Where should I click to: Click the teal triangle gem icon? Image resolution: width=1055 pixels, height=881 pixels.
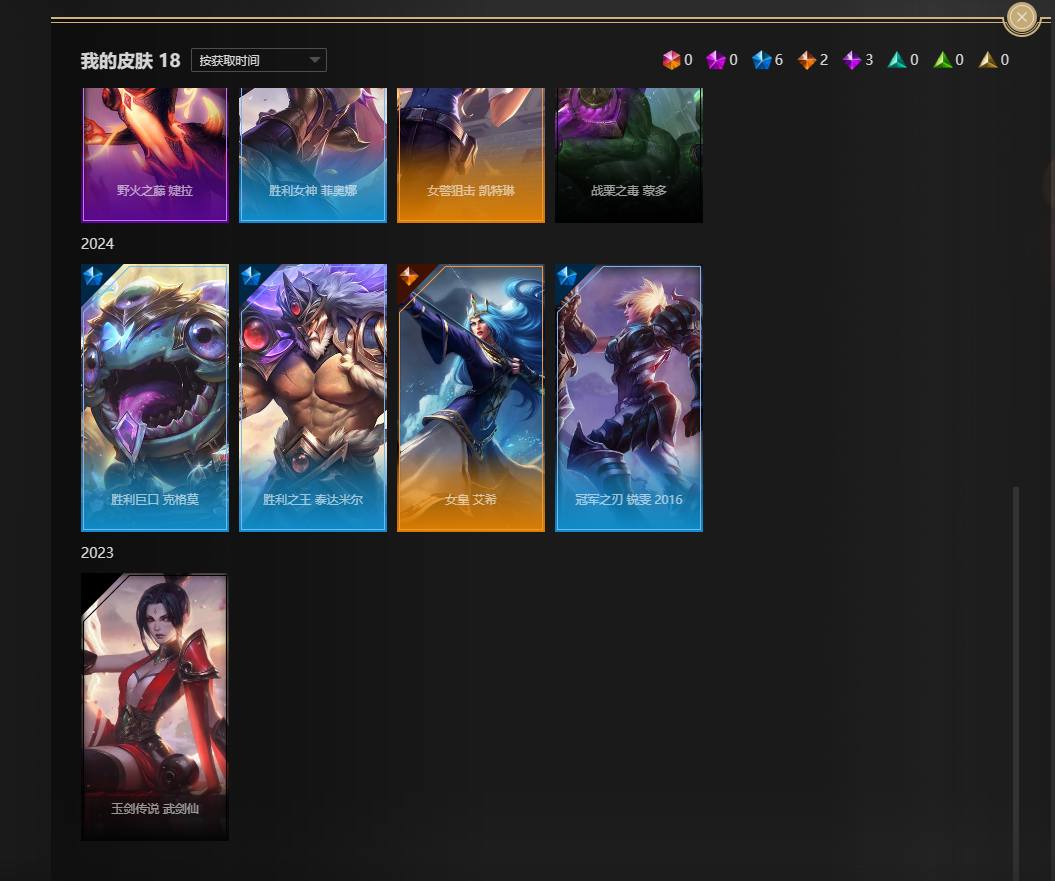click(x=897, y=60)
